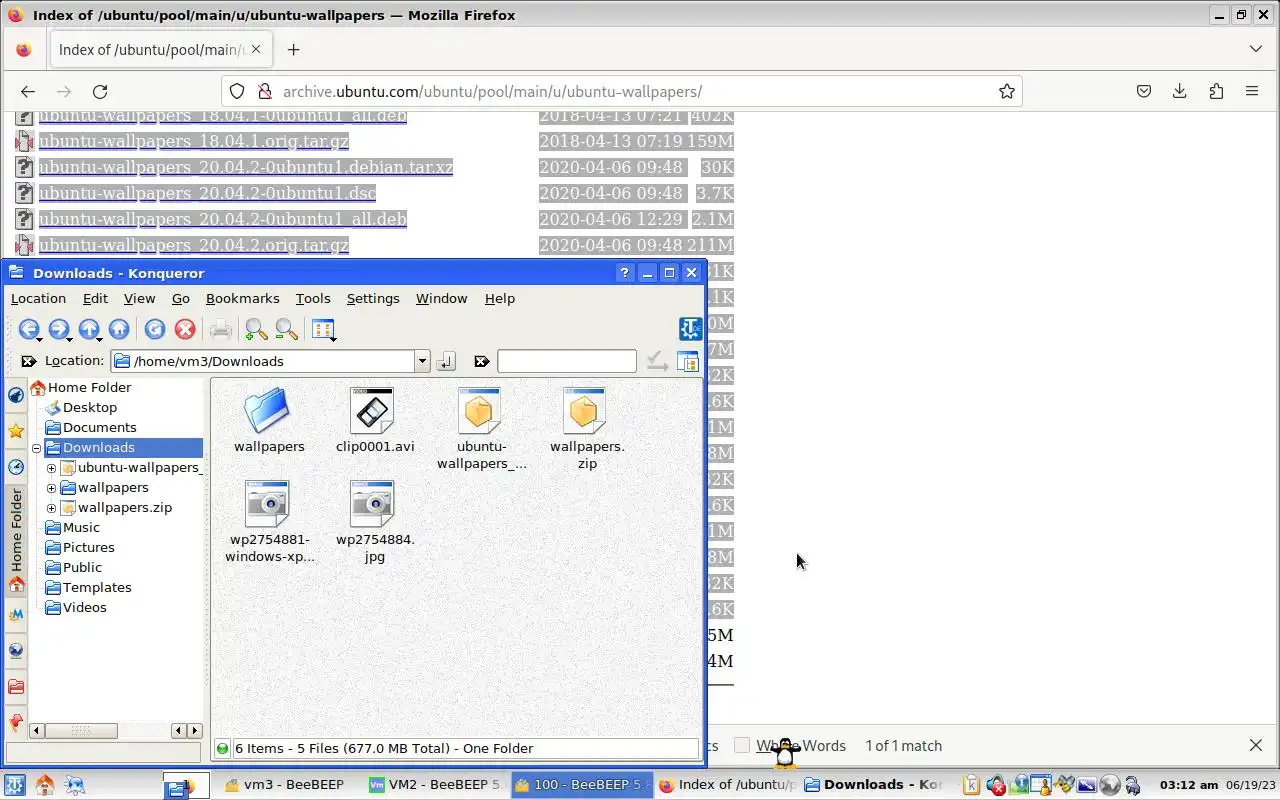The width and height of the screenshot is (1280, 800).
Task: Open Back button history dropdown arrow
Action: 38,340
